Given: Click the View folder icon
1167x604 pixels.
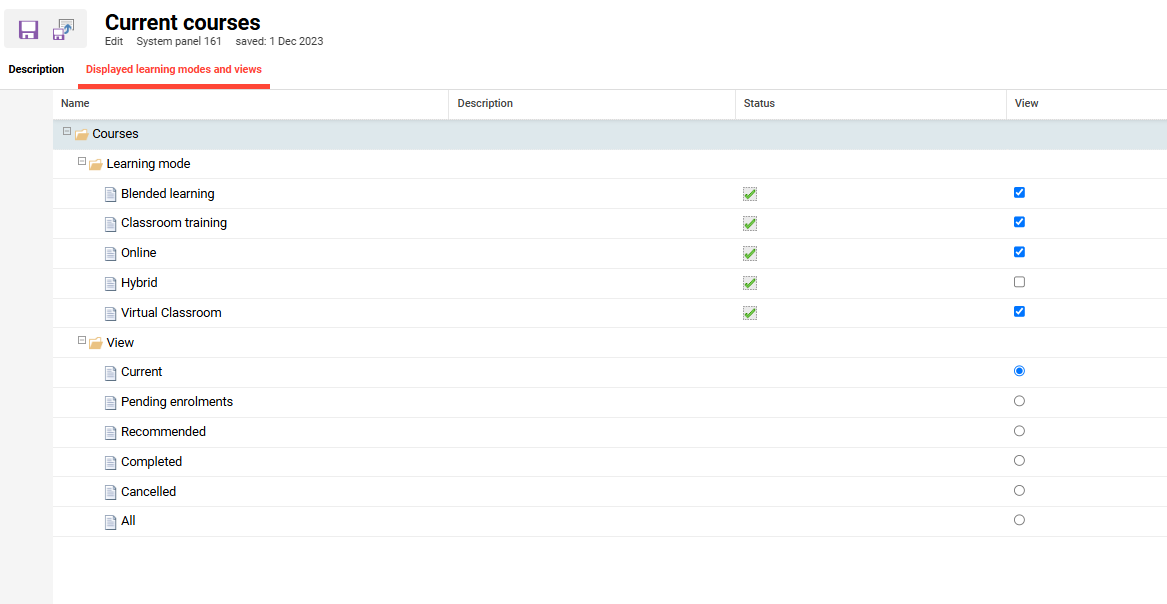Looking at the screenshot, I should click(x=96, y=344).
